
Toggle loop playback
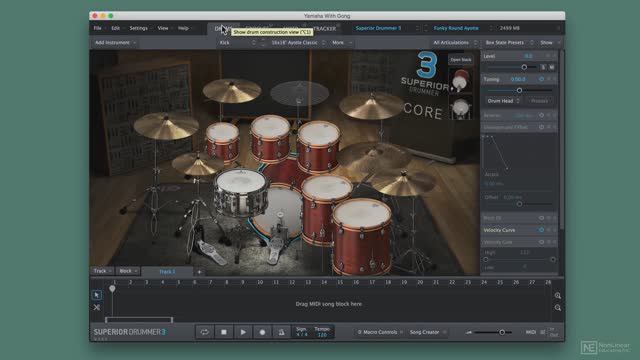coord(204,332)
